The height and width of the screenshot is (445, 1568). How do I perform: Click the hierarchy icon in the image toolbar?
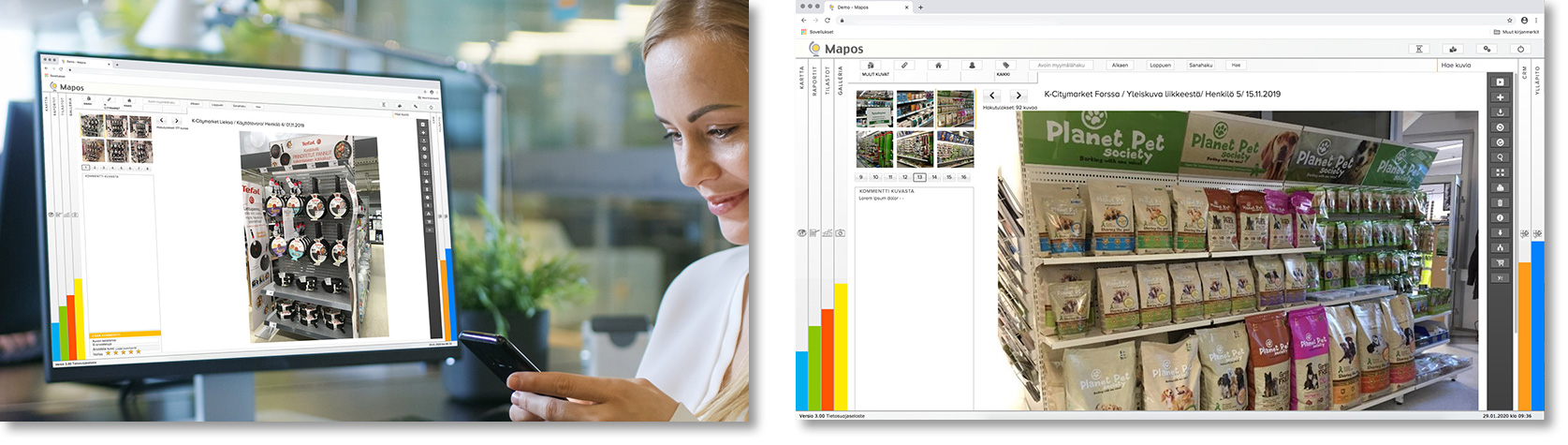[x=1501, y=247]
